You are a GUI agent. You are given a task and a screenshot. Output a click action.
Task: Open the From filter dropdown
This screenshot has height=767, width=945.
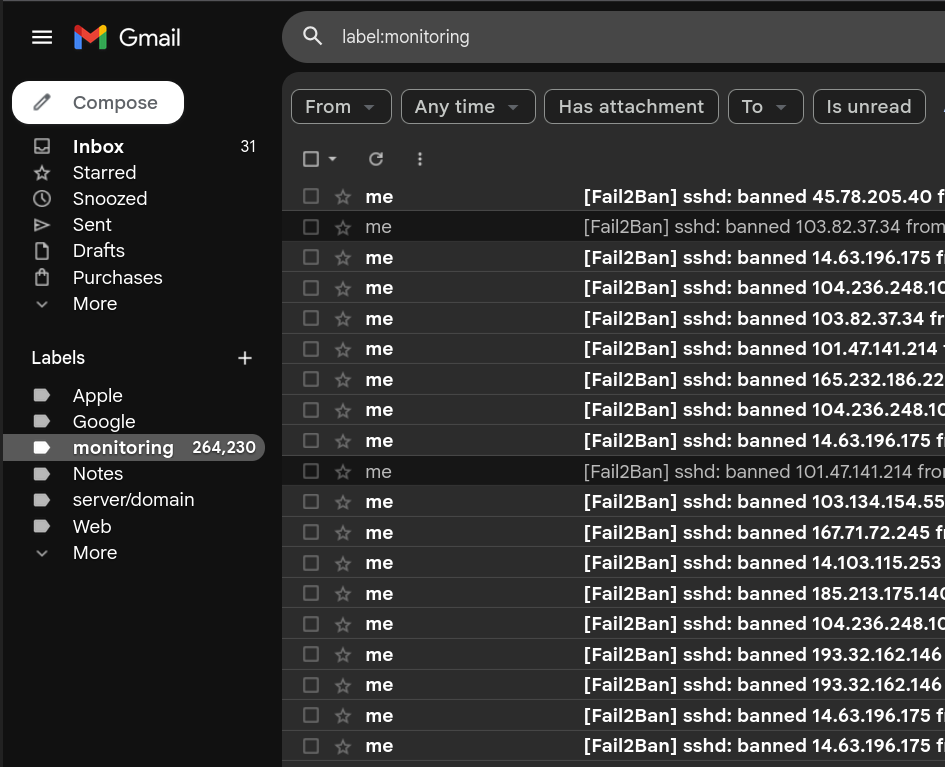pyautogui.click(x=340, y=107)
